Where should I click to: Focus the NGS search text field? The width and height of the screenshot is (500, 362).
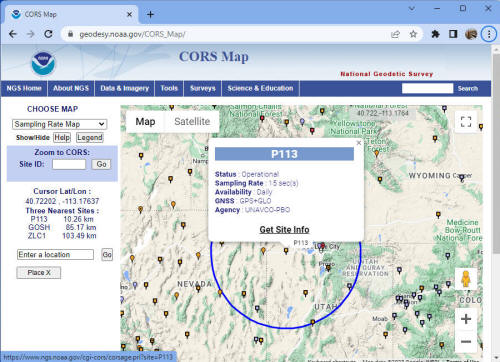click(x=427, y=88)
